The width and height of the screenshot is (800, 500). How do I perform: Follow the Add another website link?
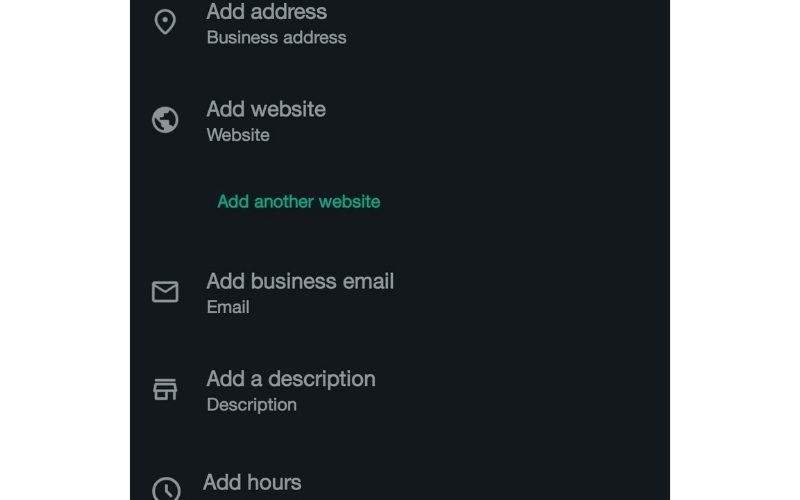coord(298,202)
